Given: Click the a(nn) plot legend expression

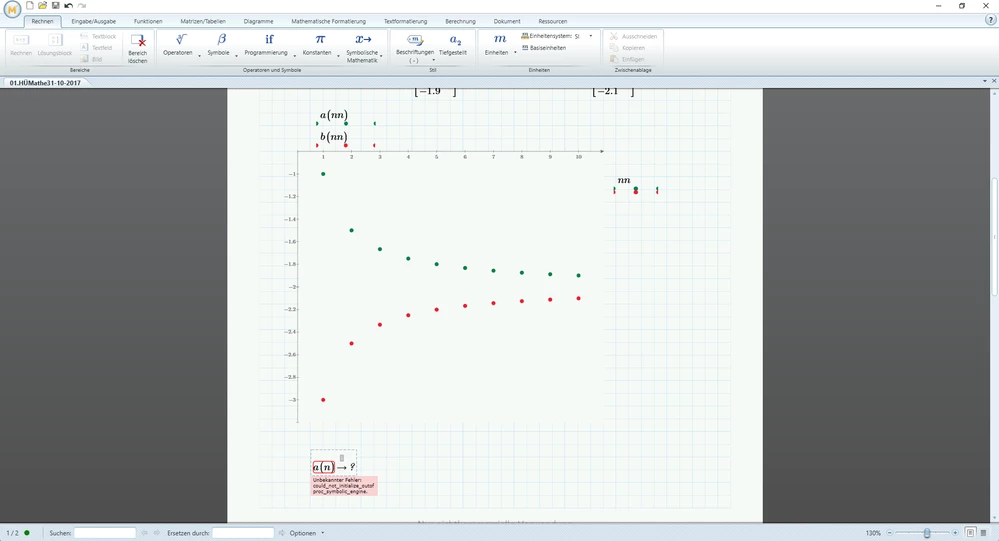Looking at the screenshot, I should (x=334, y=115).
